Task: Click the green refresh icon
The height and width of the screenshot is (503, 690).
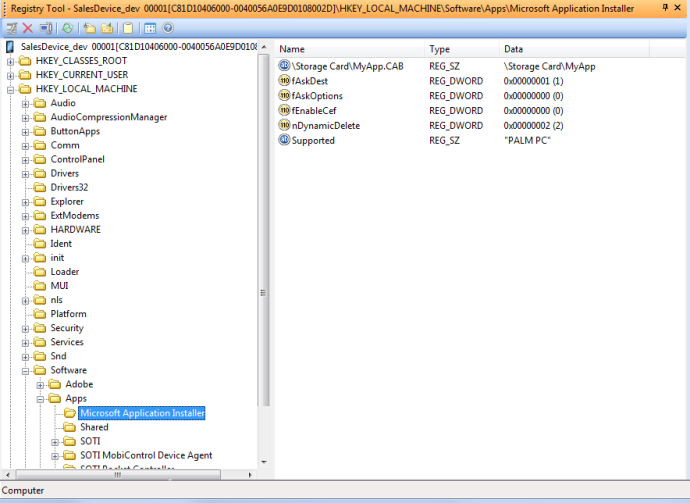Action: 67,29
